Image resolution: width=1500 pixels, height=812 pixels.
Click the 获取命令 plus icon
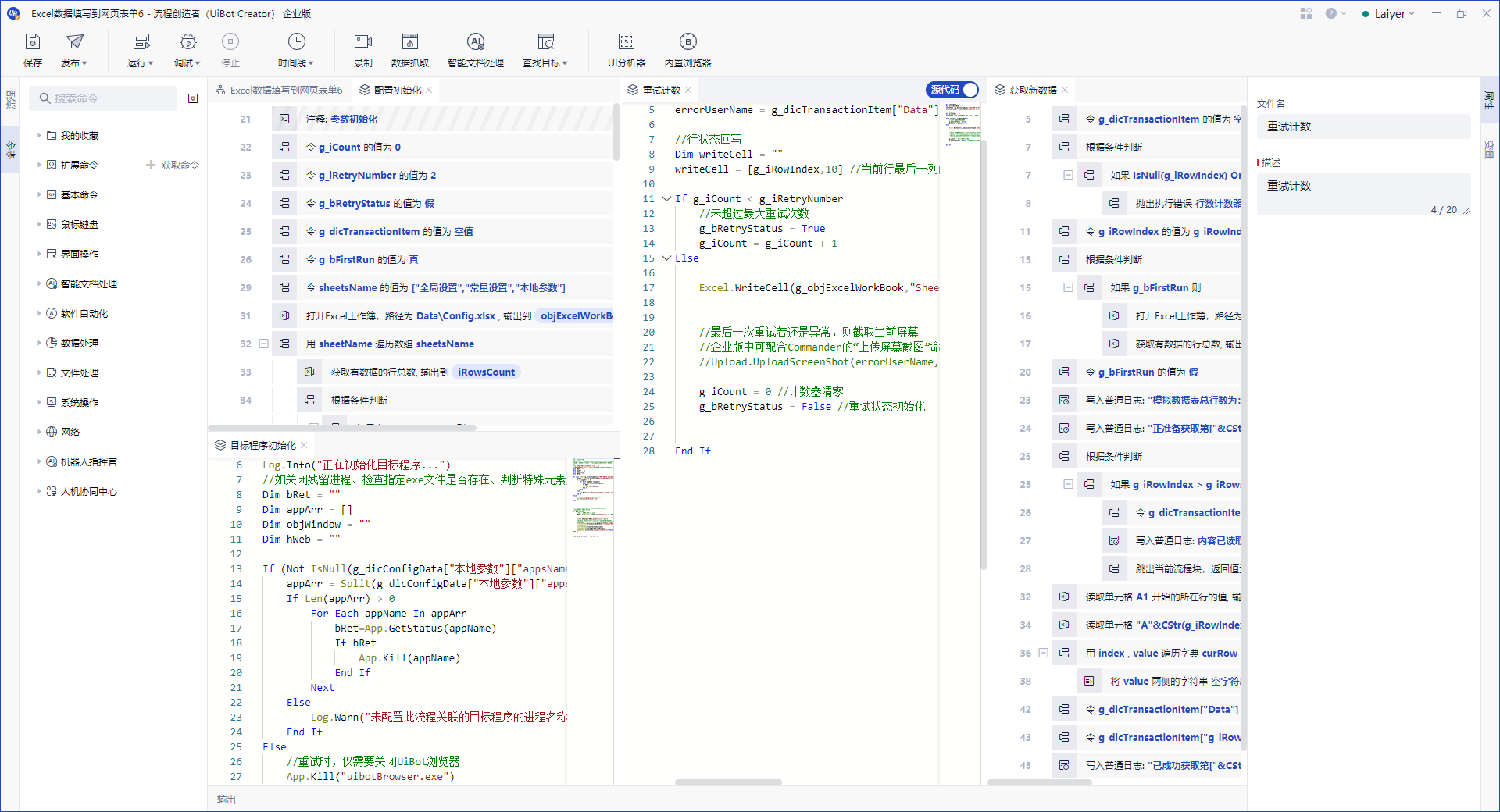point(151,165)
